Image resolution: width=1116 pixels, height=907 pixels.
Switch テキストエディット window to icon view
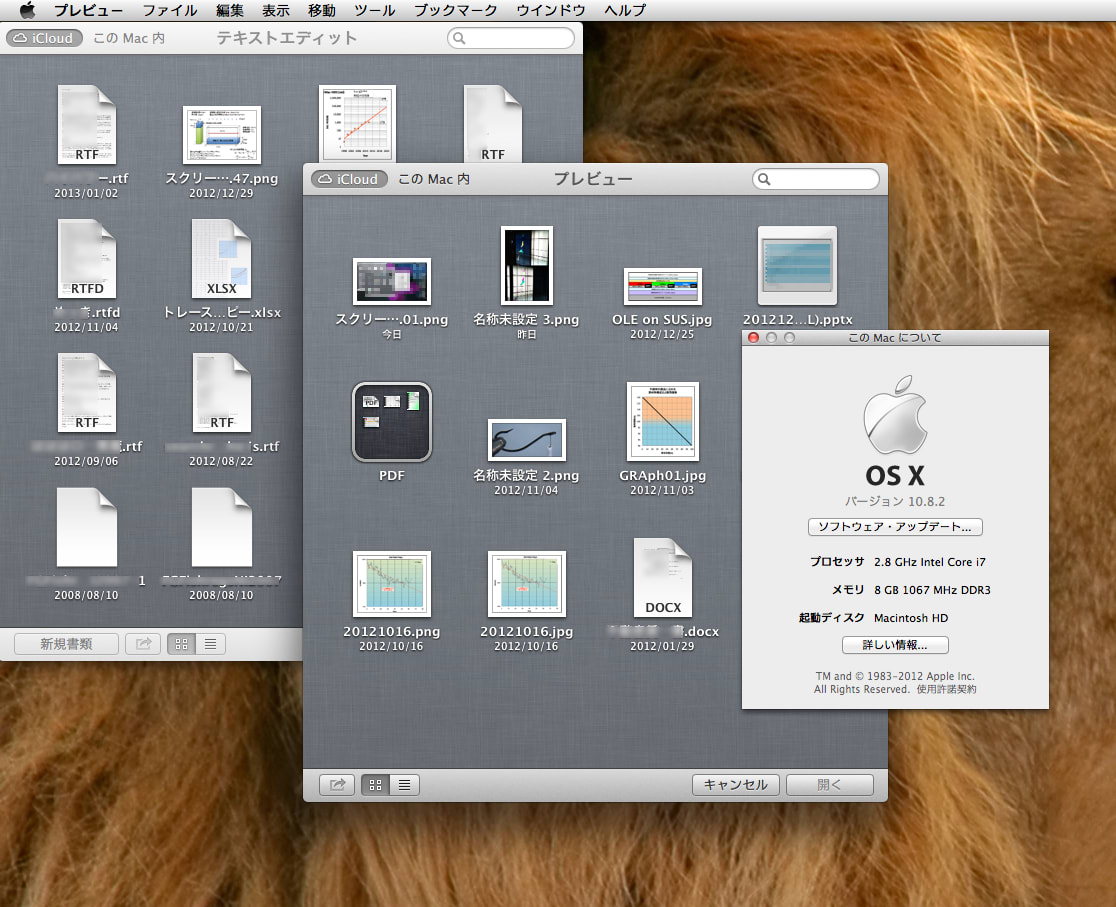coord(181,644)
